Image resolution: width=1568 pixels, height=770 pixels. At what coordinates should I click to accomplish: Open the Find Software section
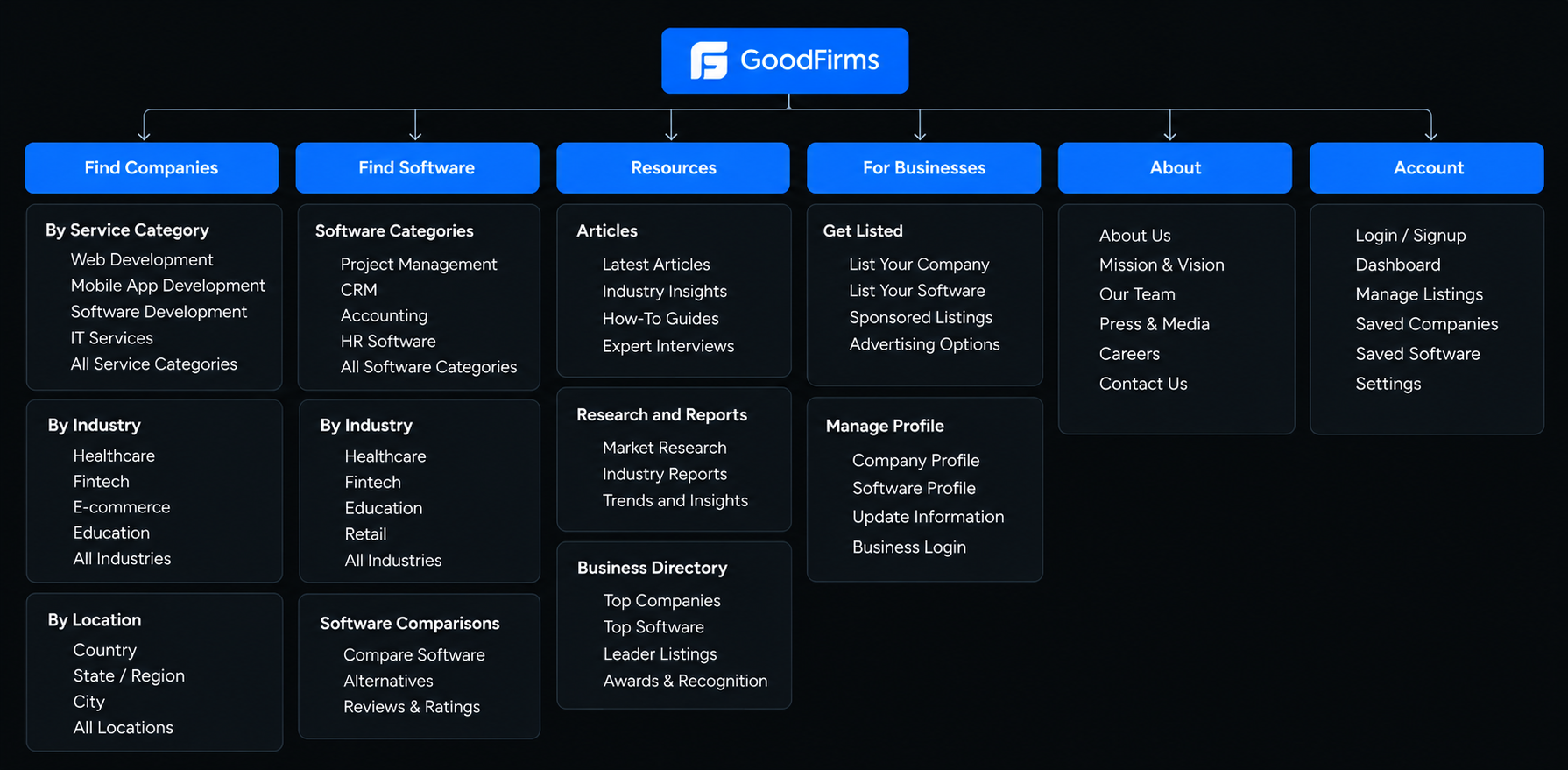(417, 167)
